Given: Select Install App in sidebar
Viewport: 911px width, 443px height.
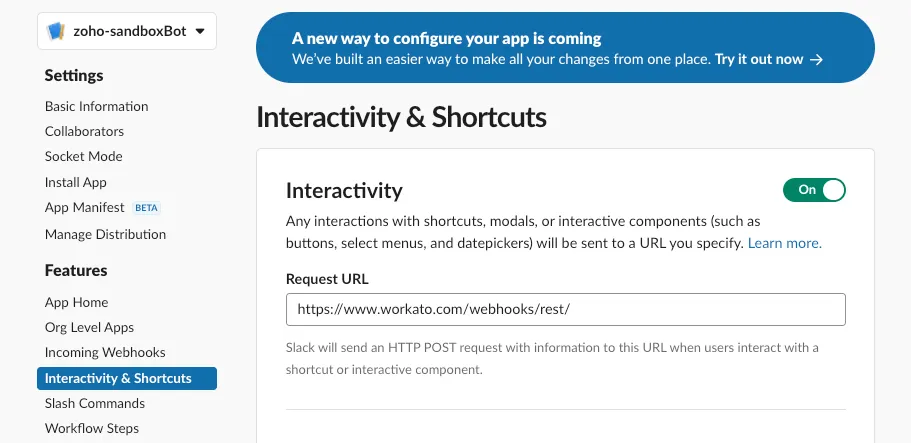Looking at the screenshot, I should tap(75, 182).
